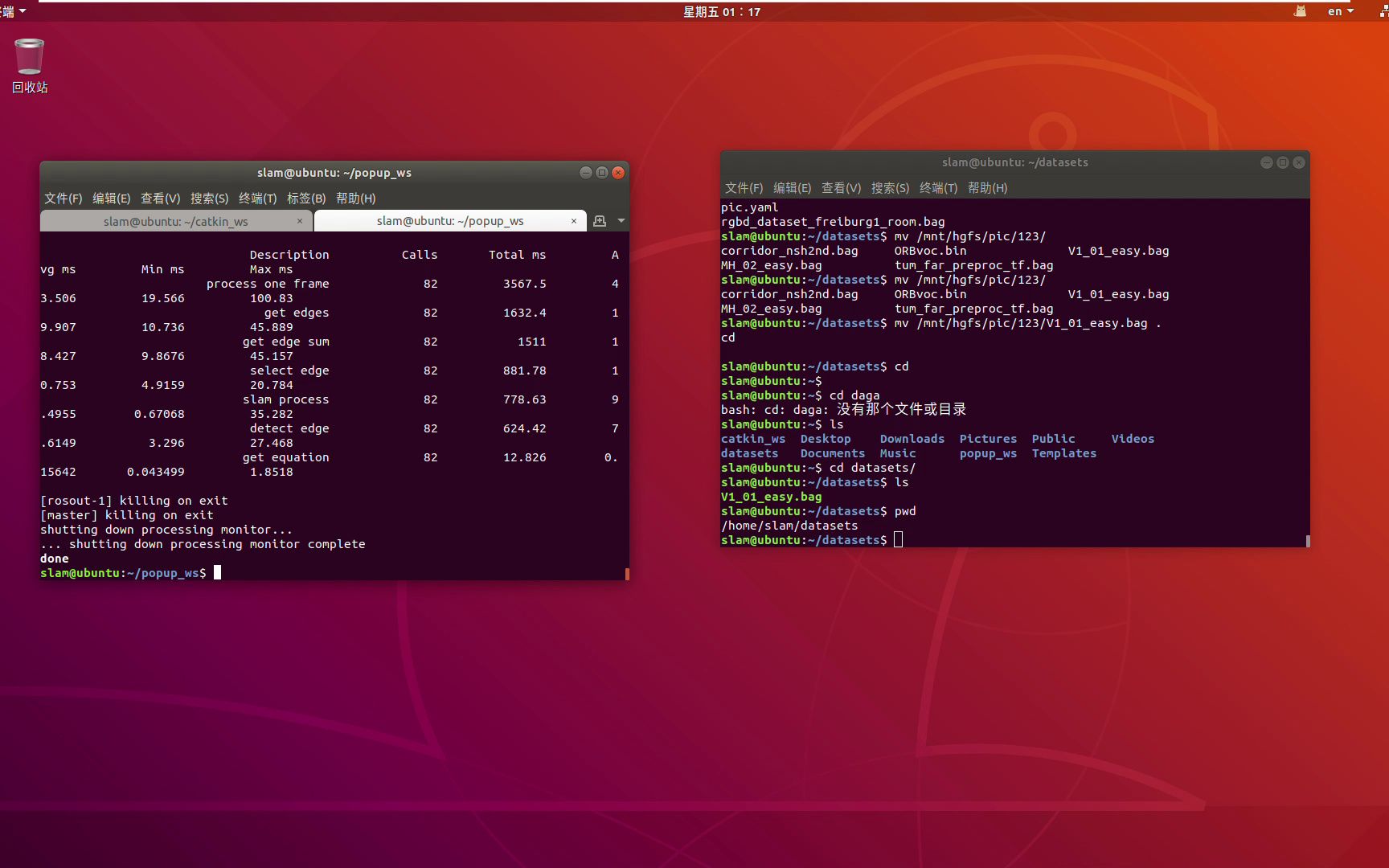Minimize the popup_ws terminal window
Image resolution: width=1389 pixels, height=868 pixels.
pos(586,173)
